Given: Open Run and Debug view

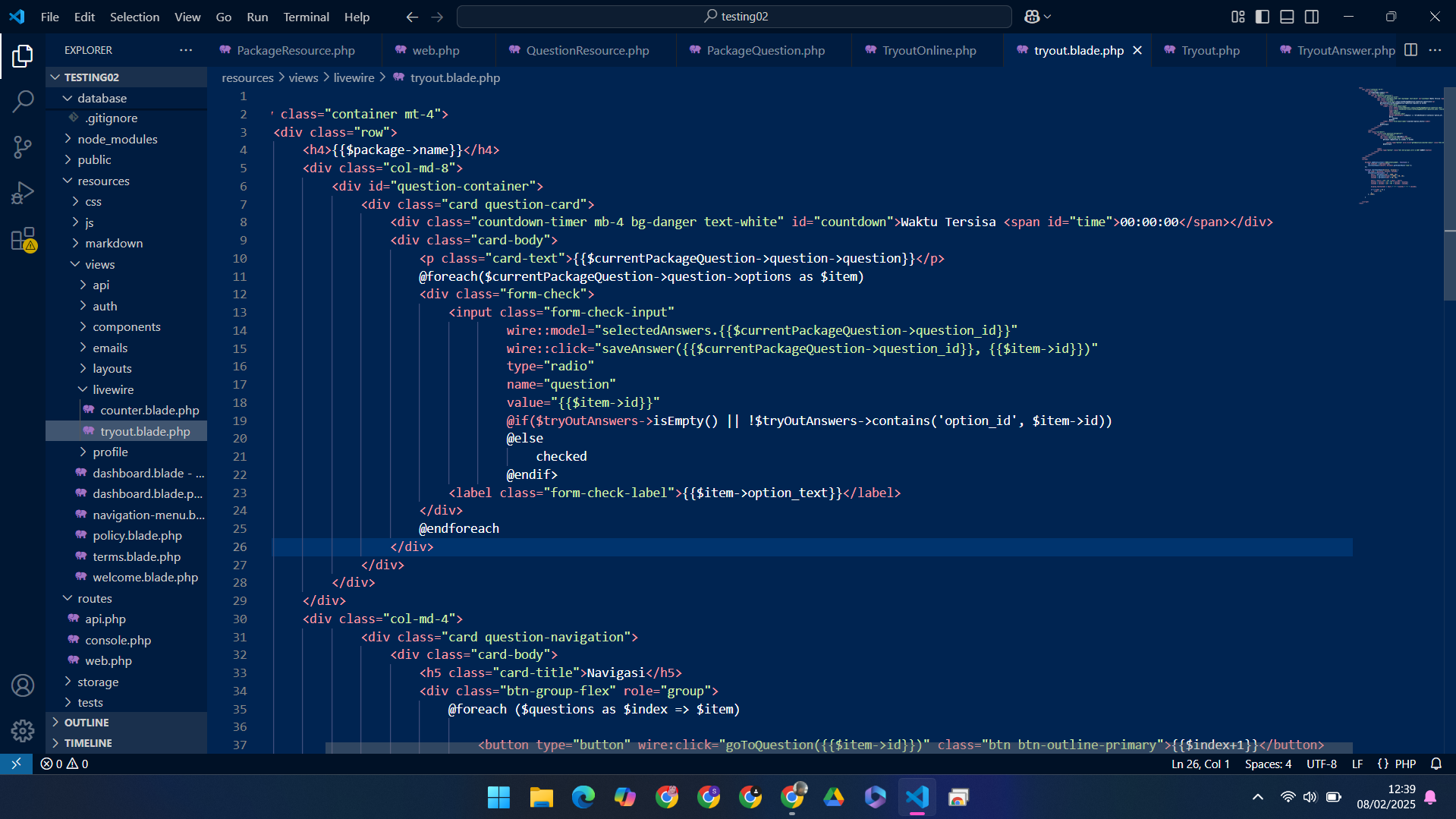Looking at the screenshot, I should (23, 193).
